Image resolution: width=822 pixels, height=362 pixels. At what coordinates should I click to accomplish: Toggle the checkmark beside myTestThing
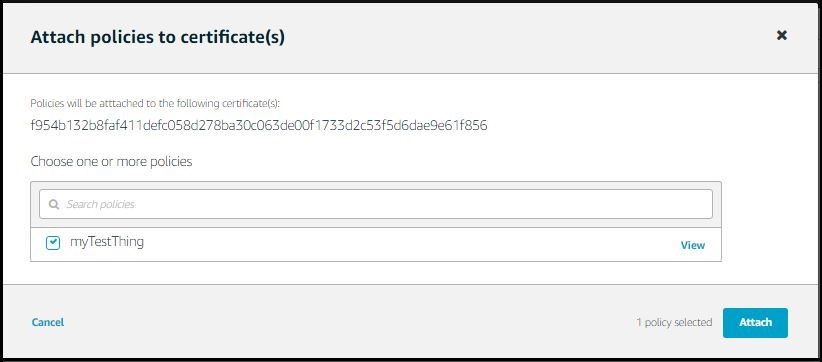53,243
